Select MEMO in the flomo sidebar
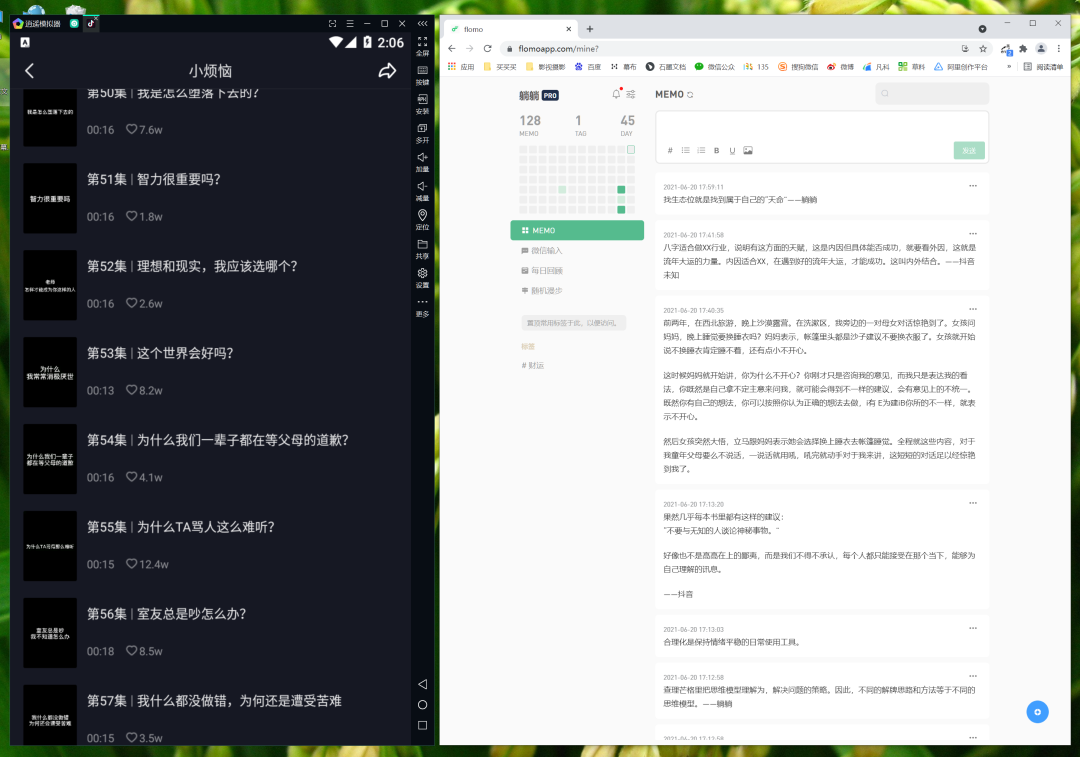 (577, 230)
